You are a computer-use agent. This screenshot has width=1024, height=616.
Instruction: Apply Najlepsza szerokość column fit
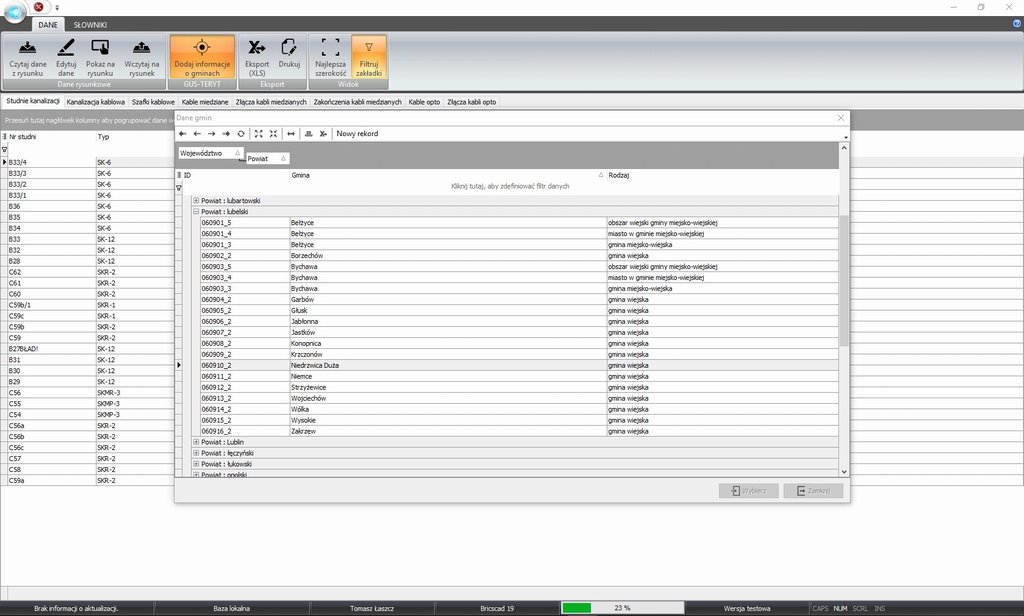pos(331,48)
